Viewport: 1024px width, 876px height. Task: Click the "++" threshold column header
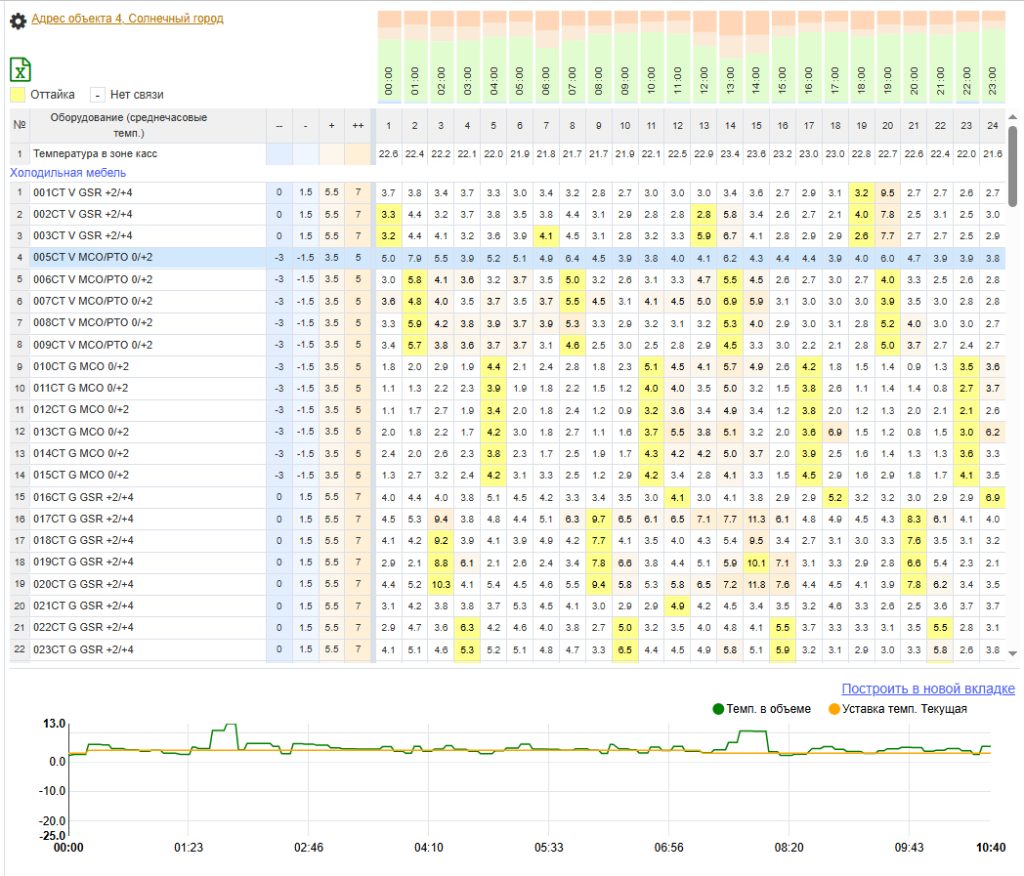click(x=357, y=125)
